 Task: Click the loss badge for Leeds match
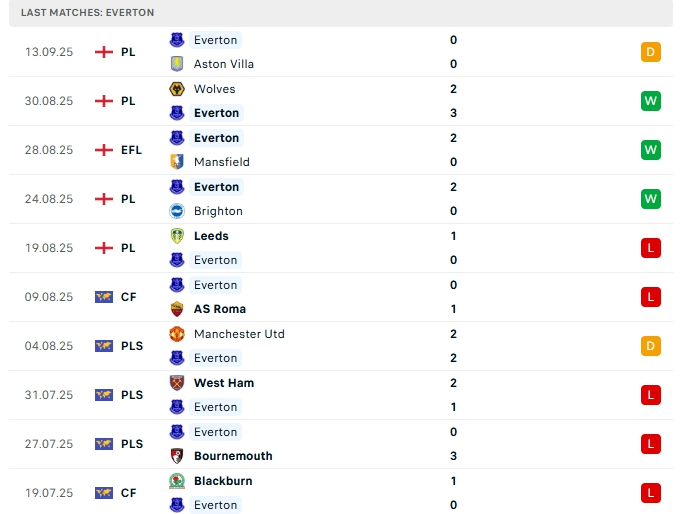click(x=651, y=248)
